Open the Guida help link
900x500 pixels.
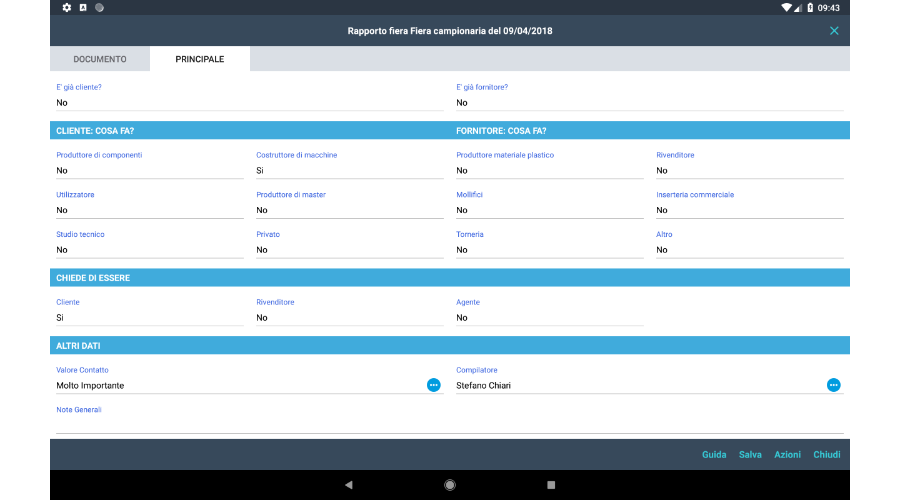click(714, 455)
